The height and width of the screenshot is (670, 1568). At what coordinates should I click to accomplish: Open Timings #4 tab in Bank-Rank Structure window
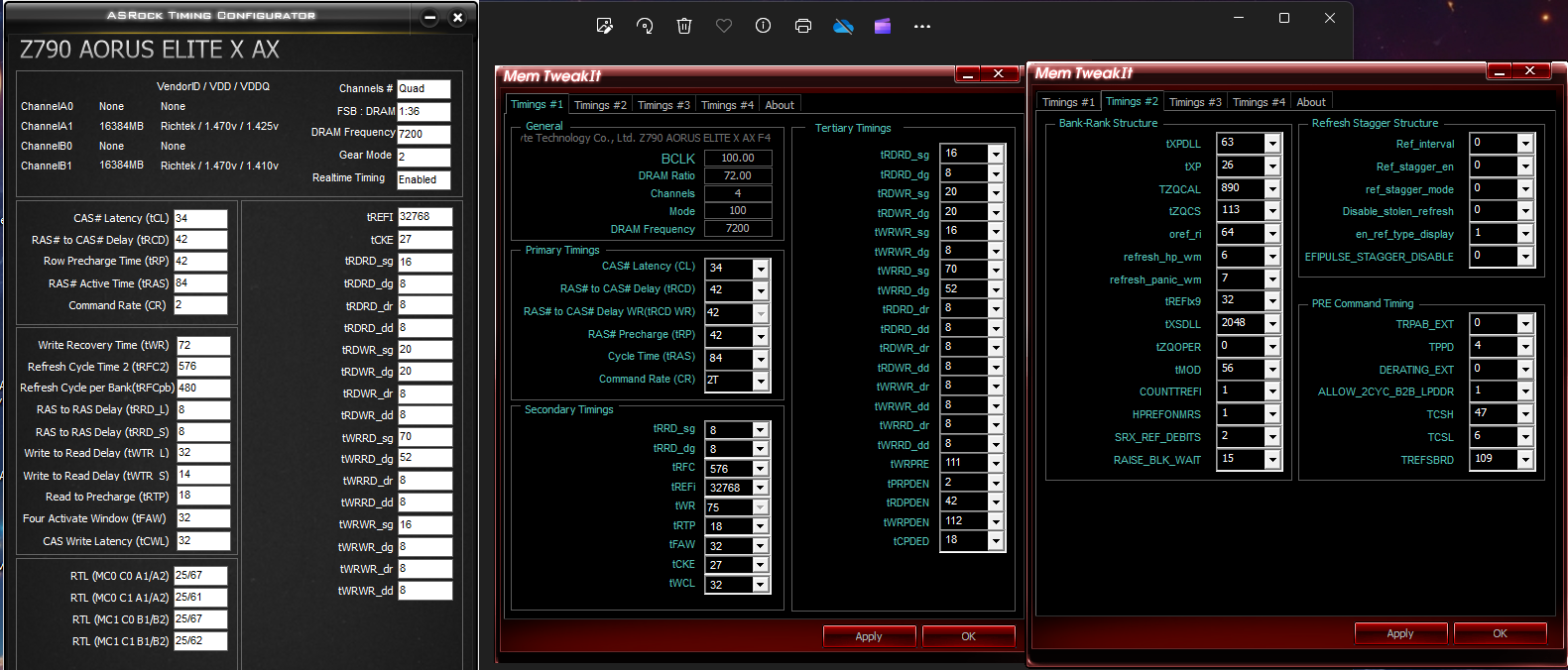pyautogui.click(x=1259, y=102)
